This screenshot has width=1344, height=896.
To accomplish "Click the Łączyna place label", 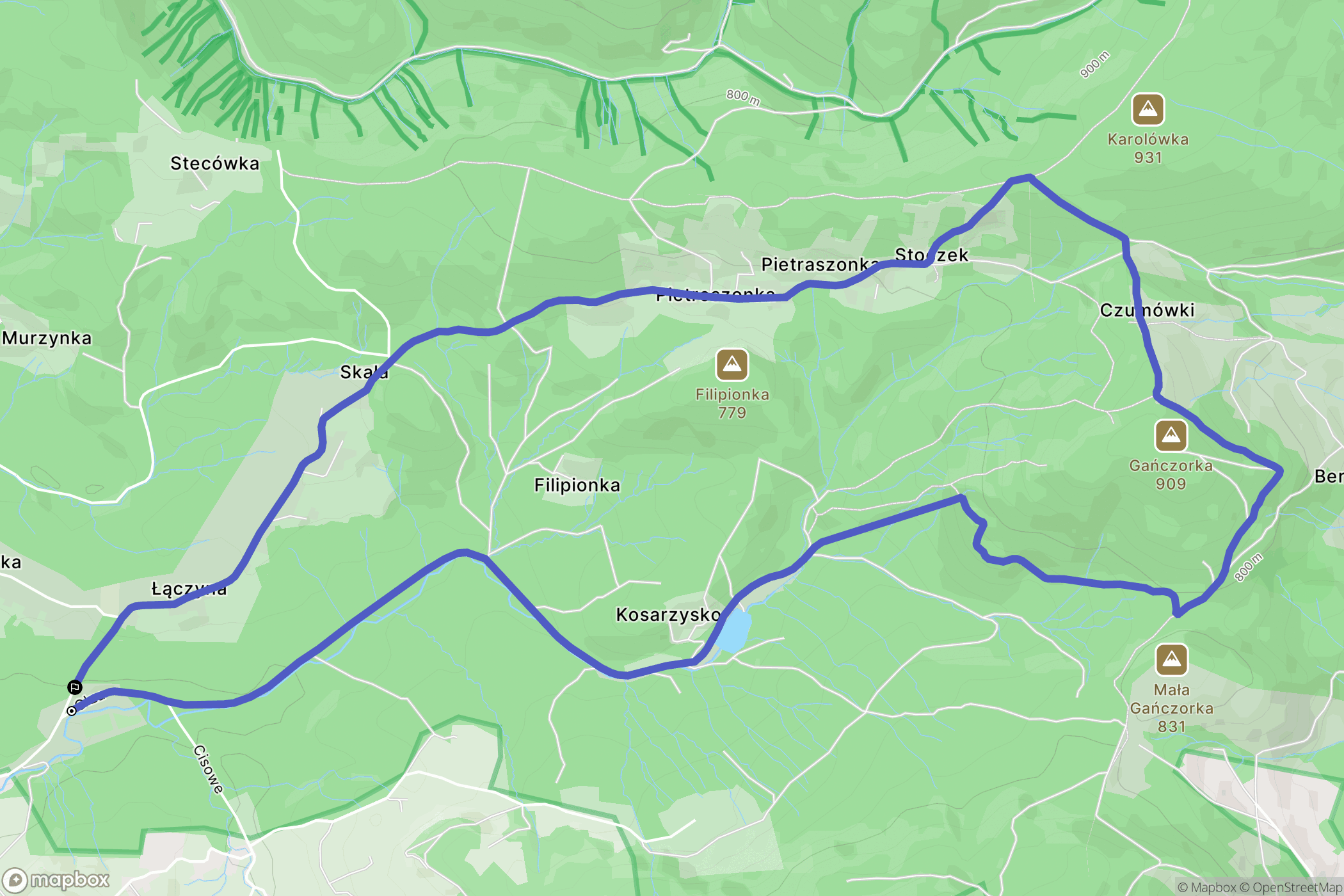I will [x=189, y=589].
